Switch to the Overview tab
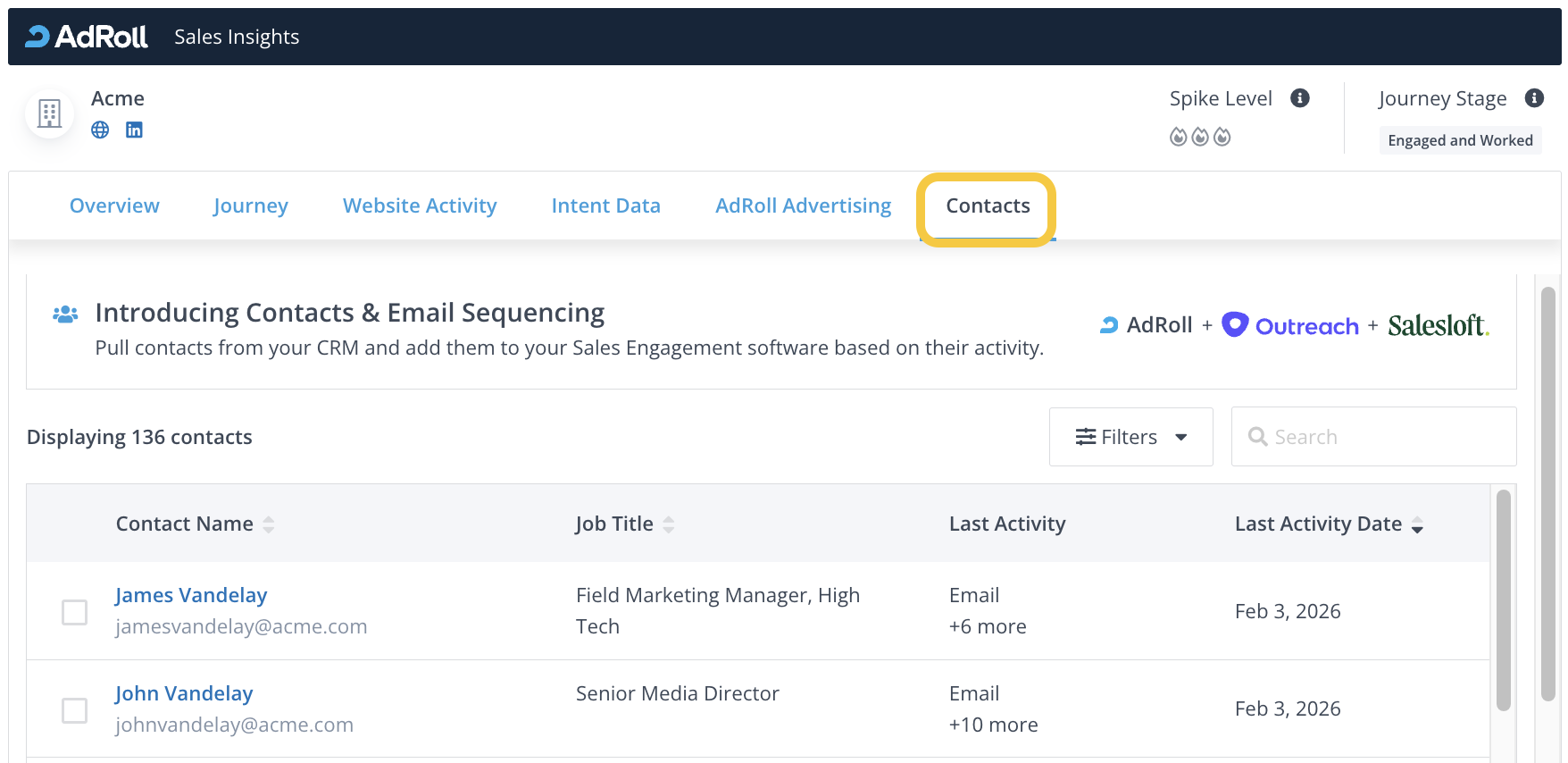 pyautogui.click(x=114, y=205)
